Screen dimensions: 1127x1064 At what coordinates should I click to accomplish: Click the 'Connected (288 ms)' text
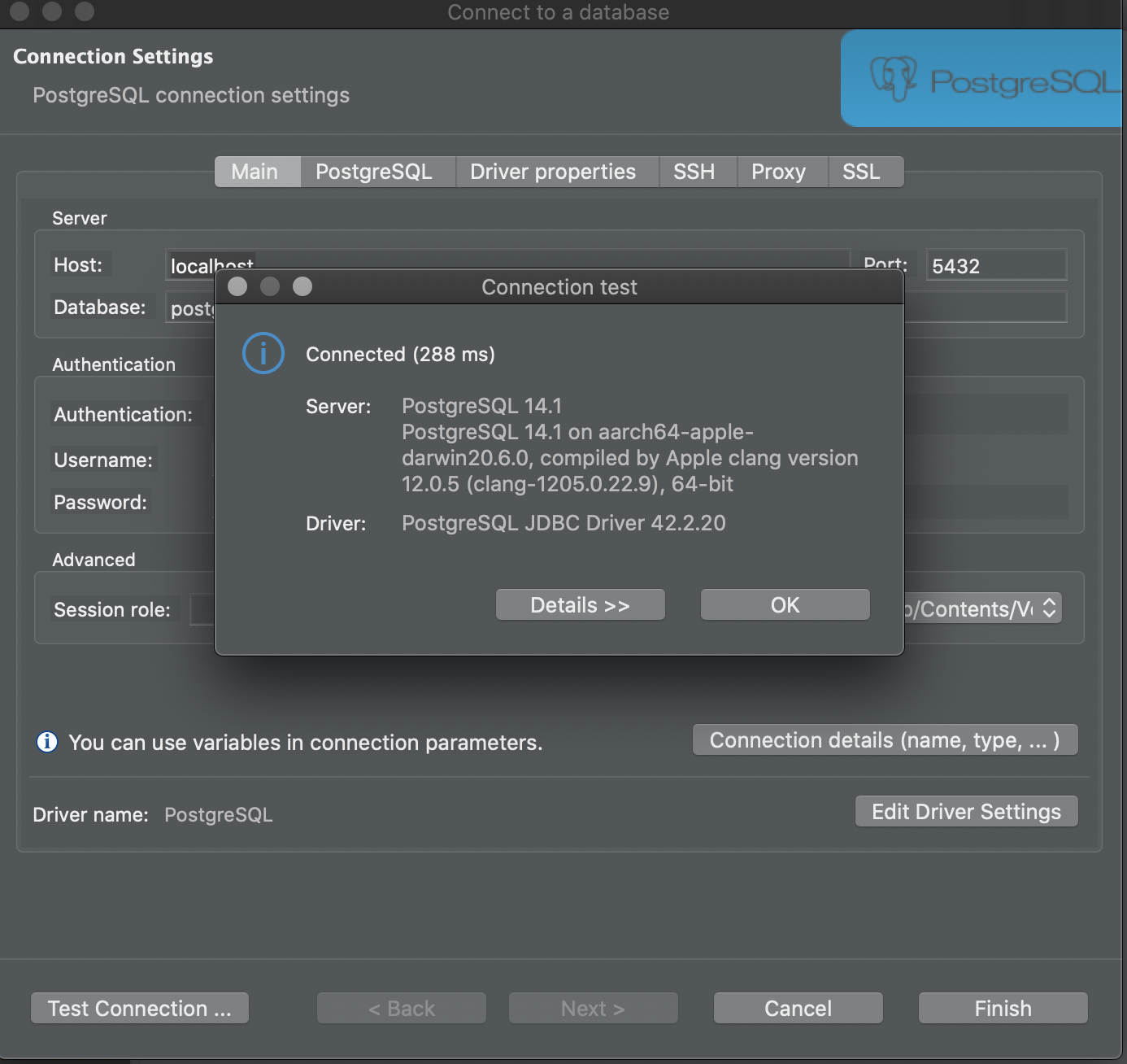click(400, 354)
